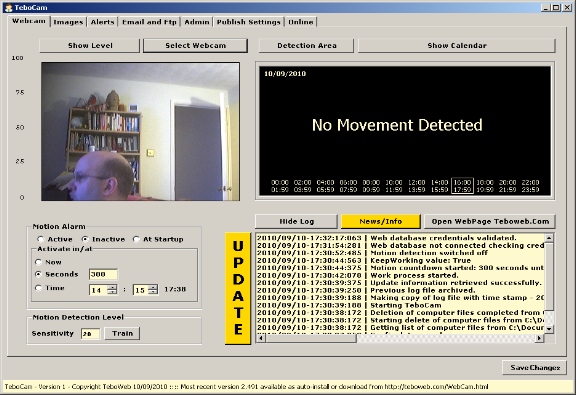The width and height of the screenshot is (576, 395).
Task: Open WebPage Teboweb.Com button
Action: [490, 221]
